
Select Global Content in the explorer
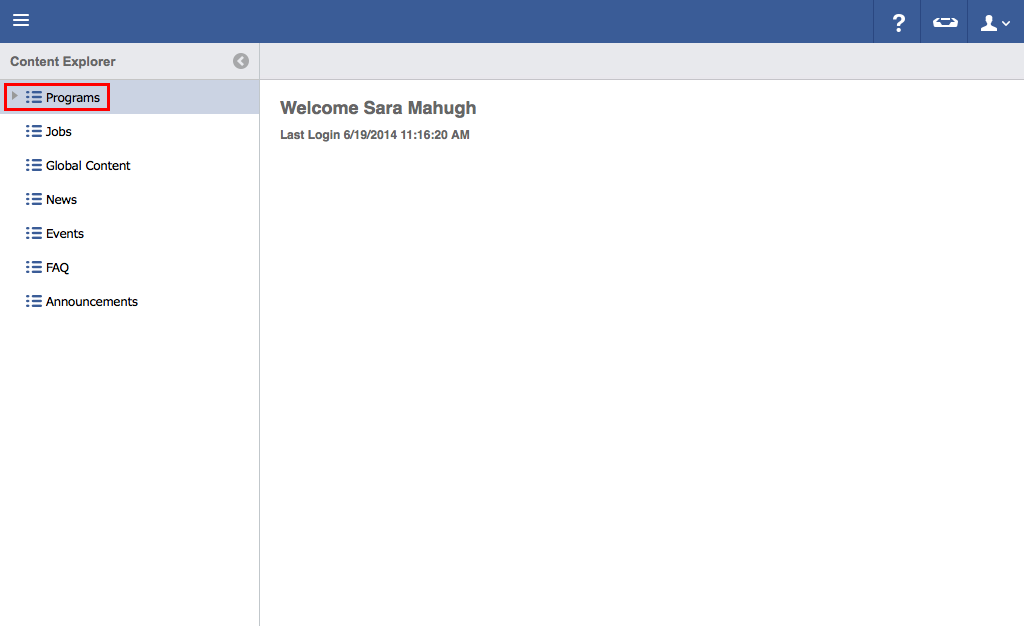click(88, 166)
